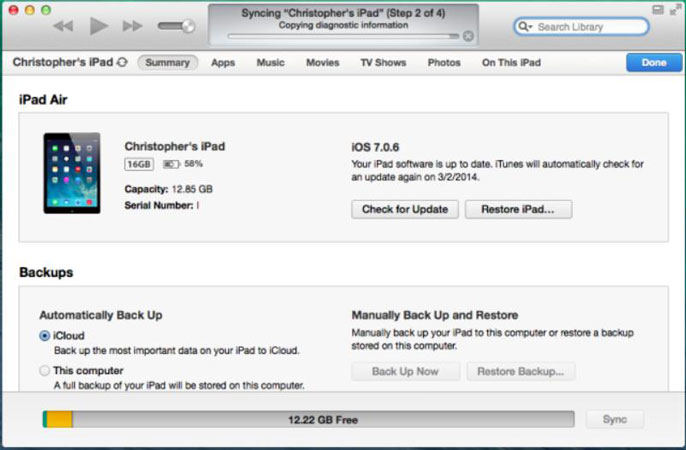
Task: Click the yellow storage segment in capacity bar
Action: pyautogui.click(x=60, y=419)
